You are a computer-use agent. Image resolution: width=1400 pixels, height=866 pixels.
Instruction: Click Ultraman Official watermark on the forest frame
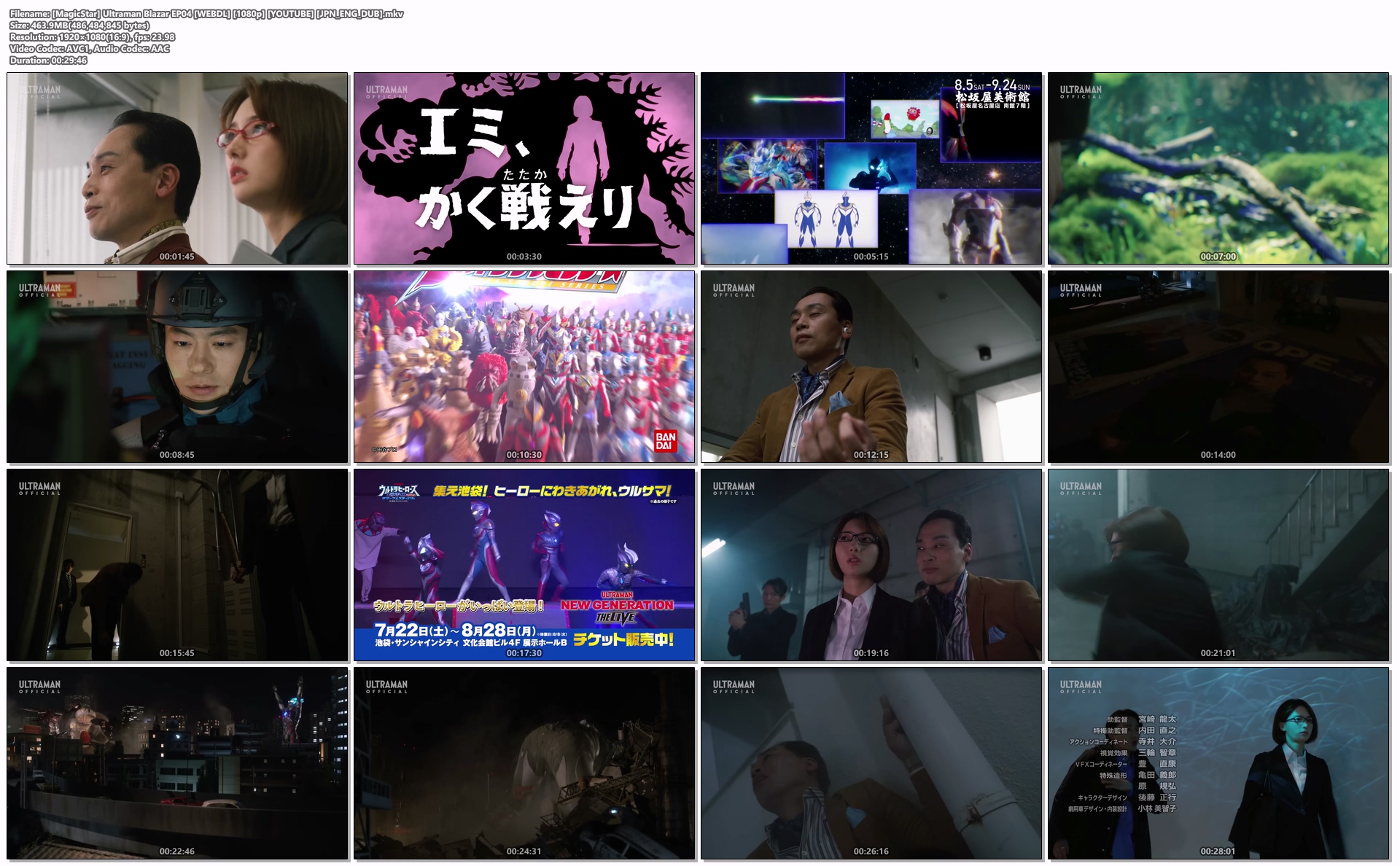[x=1081, y=92]
